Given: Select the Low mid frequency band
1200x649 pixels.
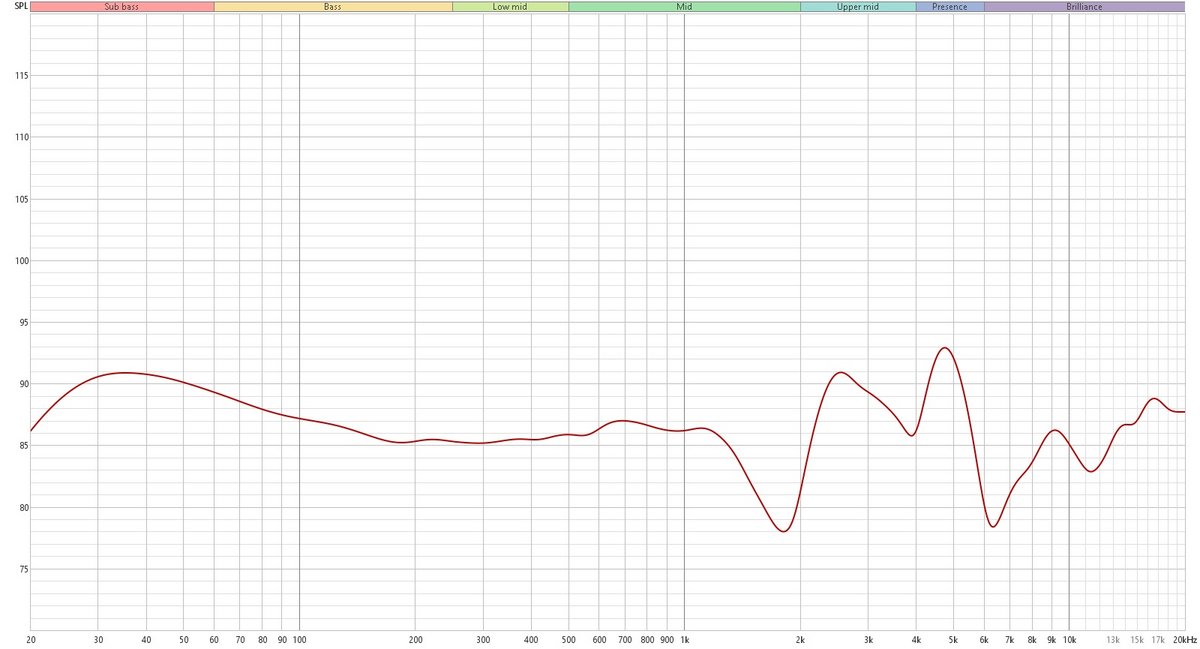Looking at the screenshot, I should pos(510,6).
